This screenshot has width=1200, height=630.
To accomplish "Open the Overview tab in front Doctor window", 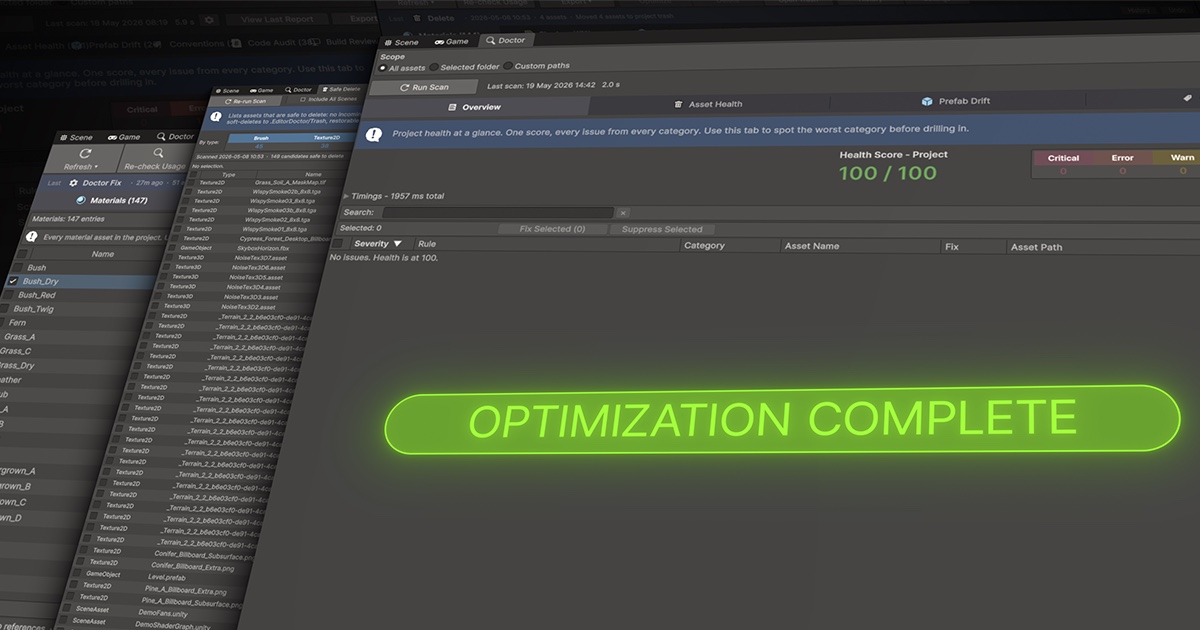I will point(474,106).
